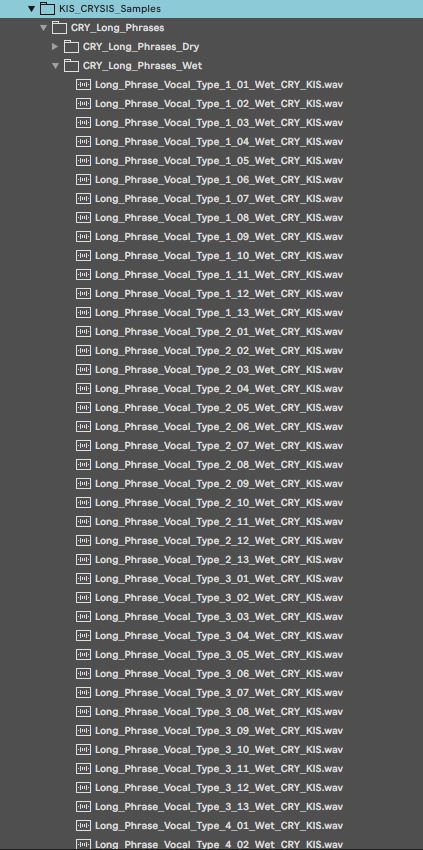Click waveform icon of Type_1_07 wav file
The image size is (423, 850).
[83, 198]
